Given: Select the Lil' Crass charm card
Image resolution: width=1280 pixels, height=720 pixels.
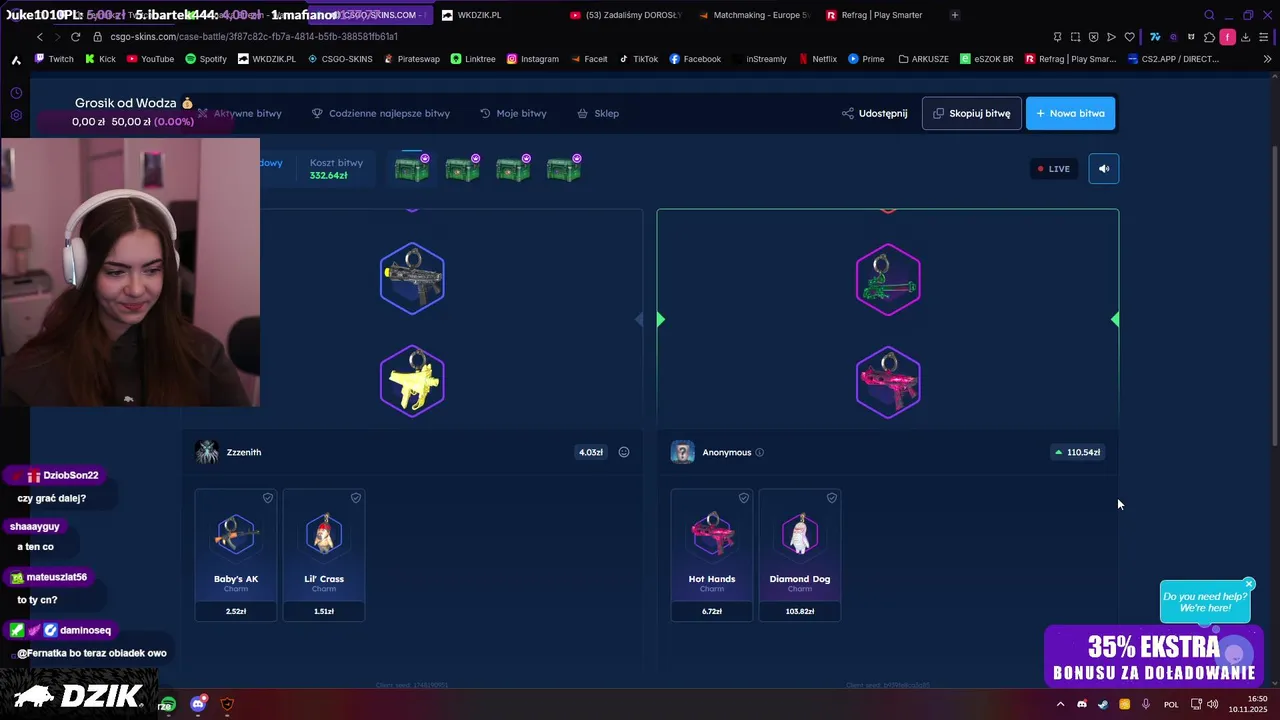Looking at the screenshot, I should [324, 555].
